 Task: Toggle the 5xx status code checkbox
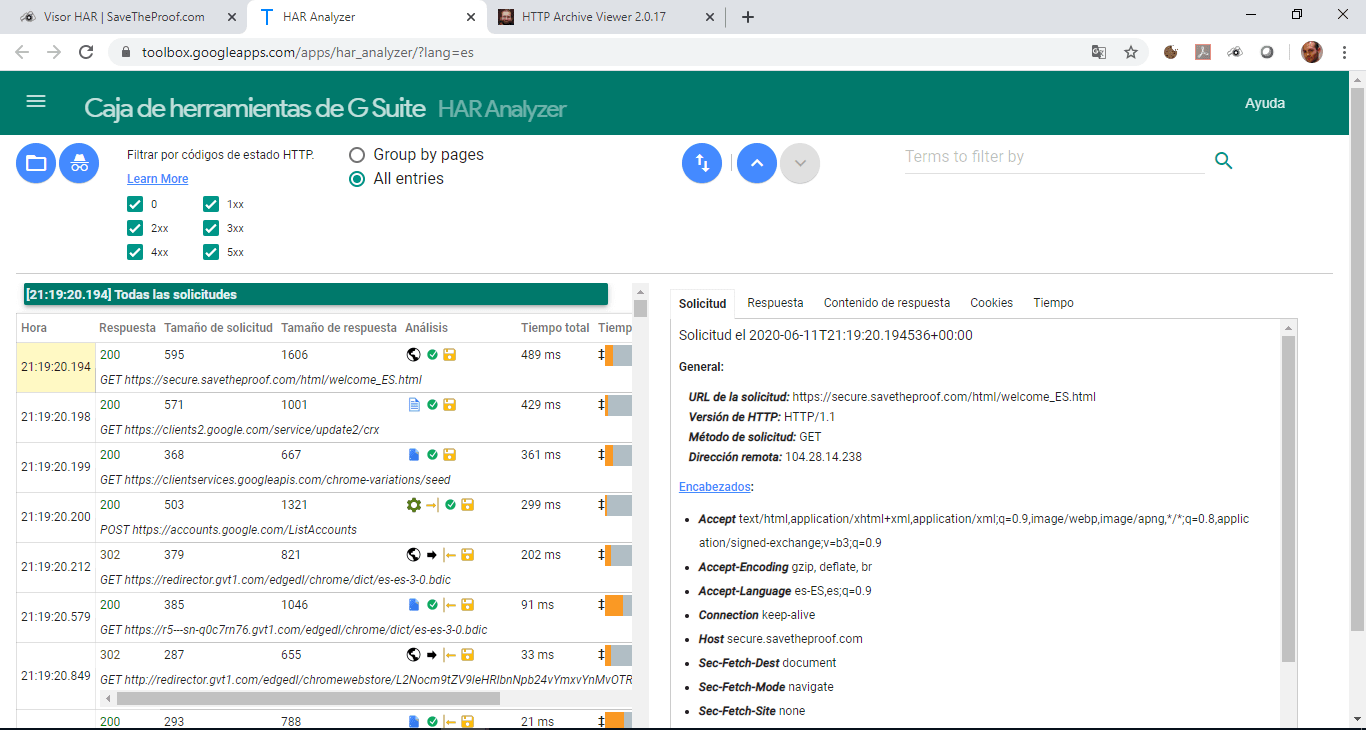click(x=211, y=252)
